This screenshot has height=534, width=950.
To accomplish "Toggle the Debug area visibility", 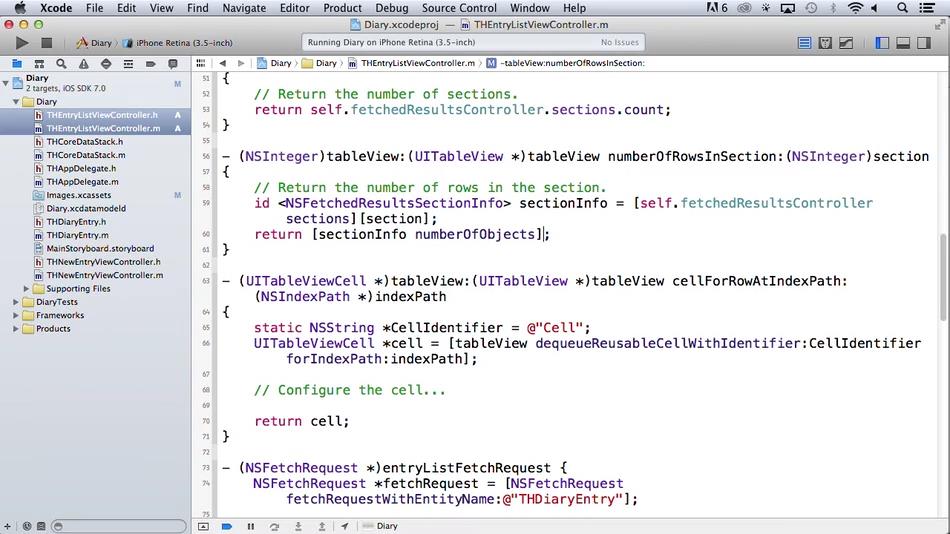I will (903, 43).
